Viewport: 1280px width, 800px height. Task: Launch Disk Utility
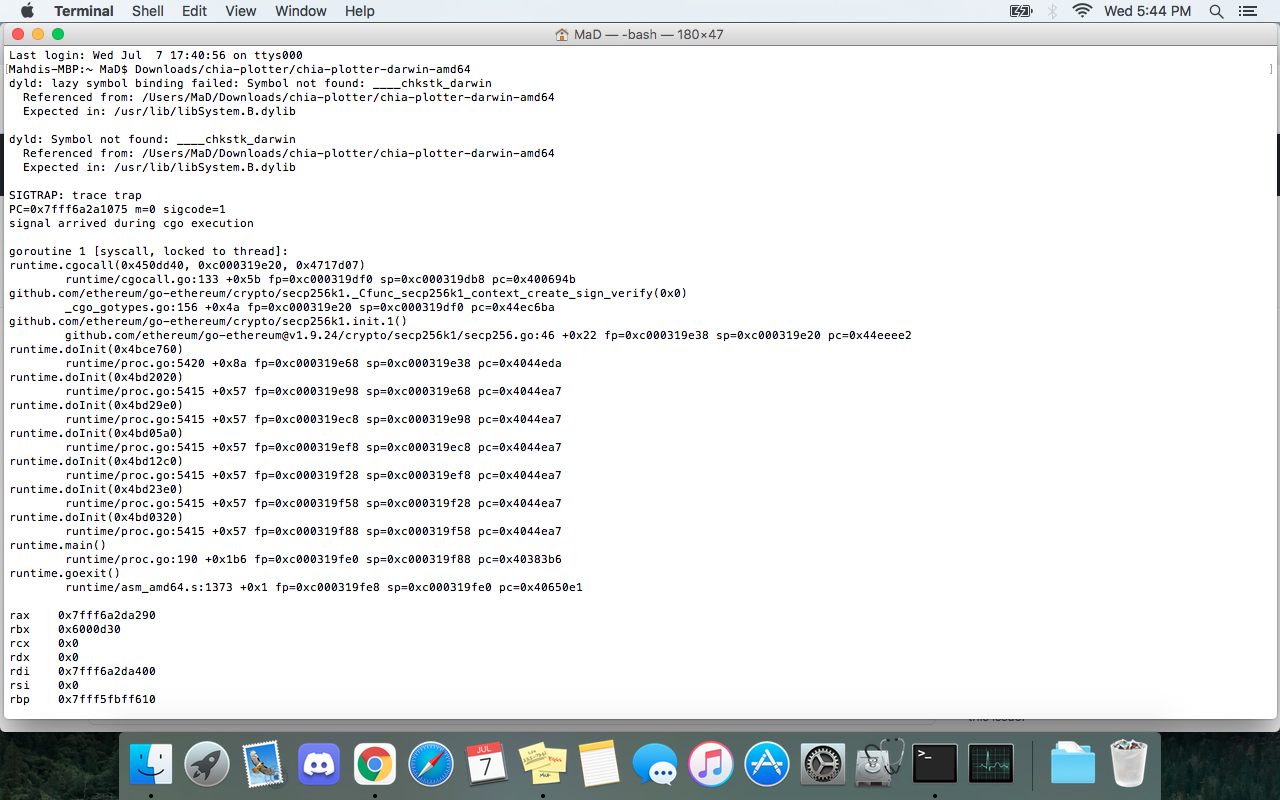click(878, 763)
